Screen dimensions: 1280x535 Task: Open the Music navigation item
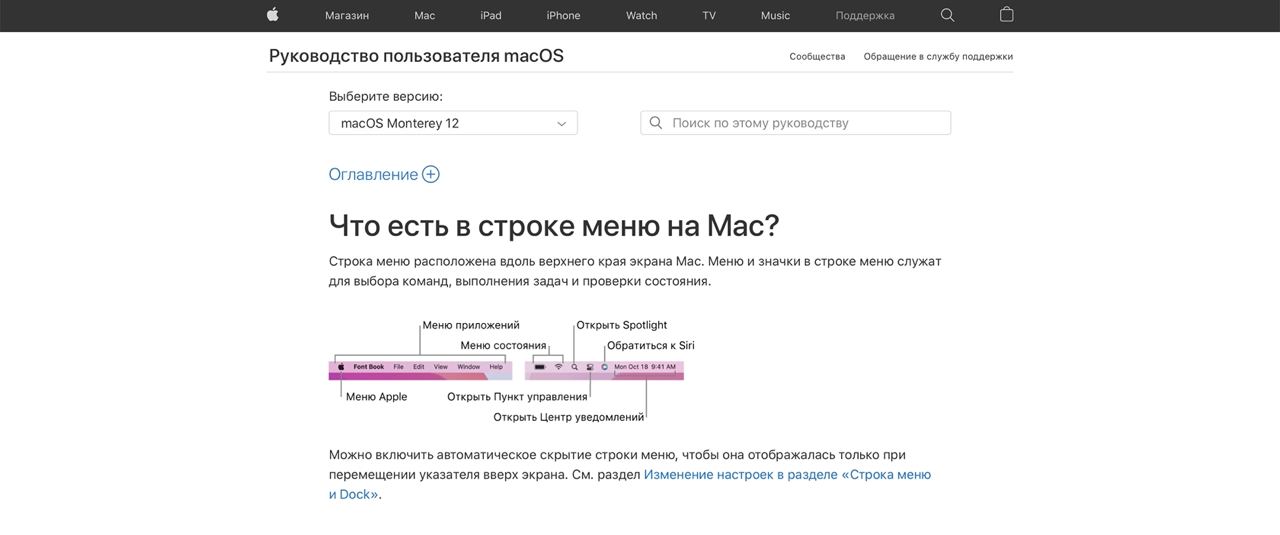(775, 15)
